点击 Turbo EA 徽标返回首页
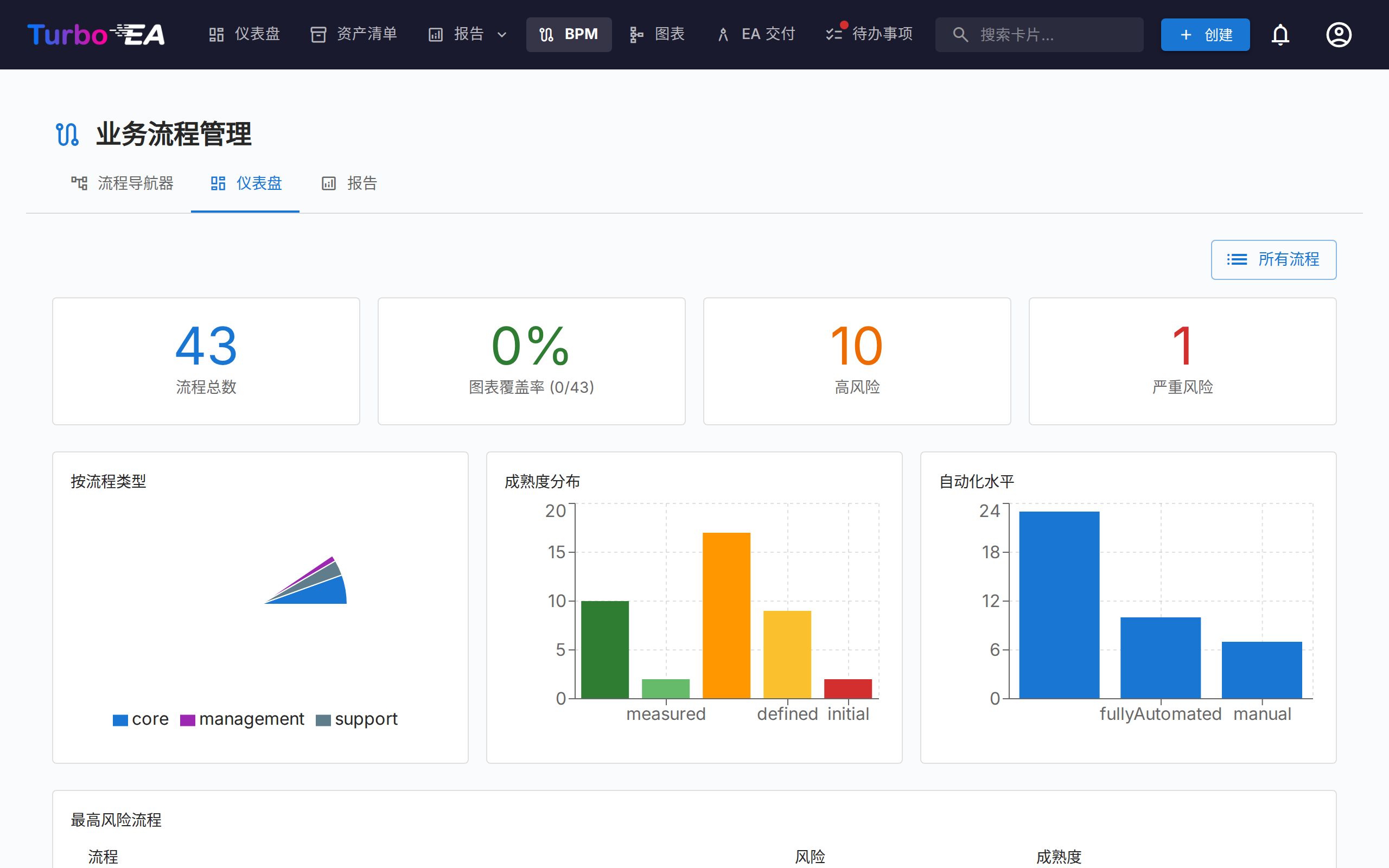The height and width of the screenshot is (868, 1389). [x=95, y=34]
